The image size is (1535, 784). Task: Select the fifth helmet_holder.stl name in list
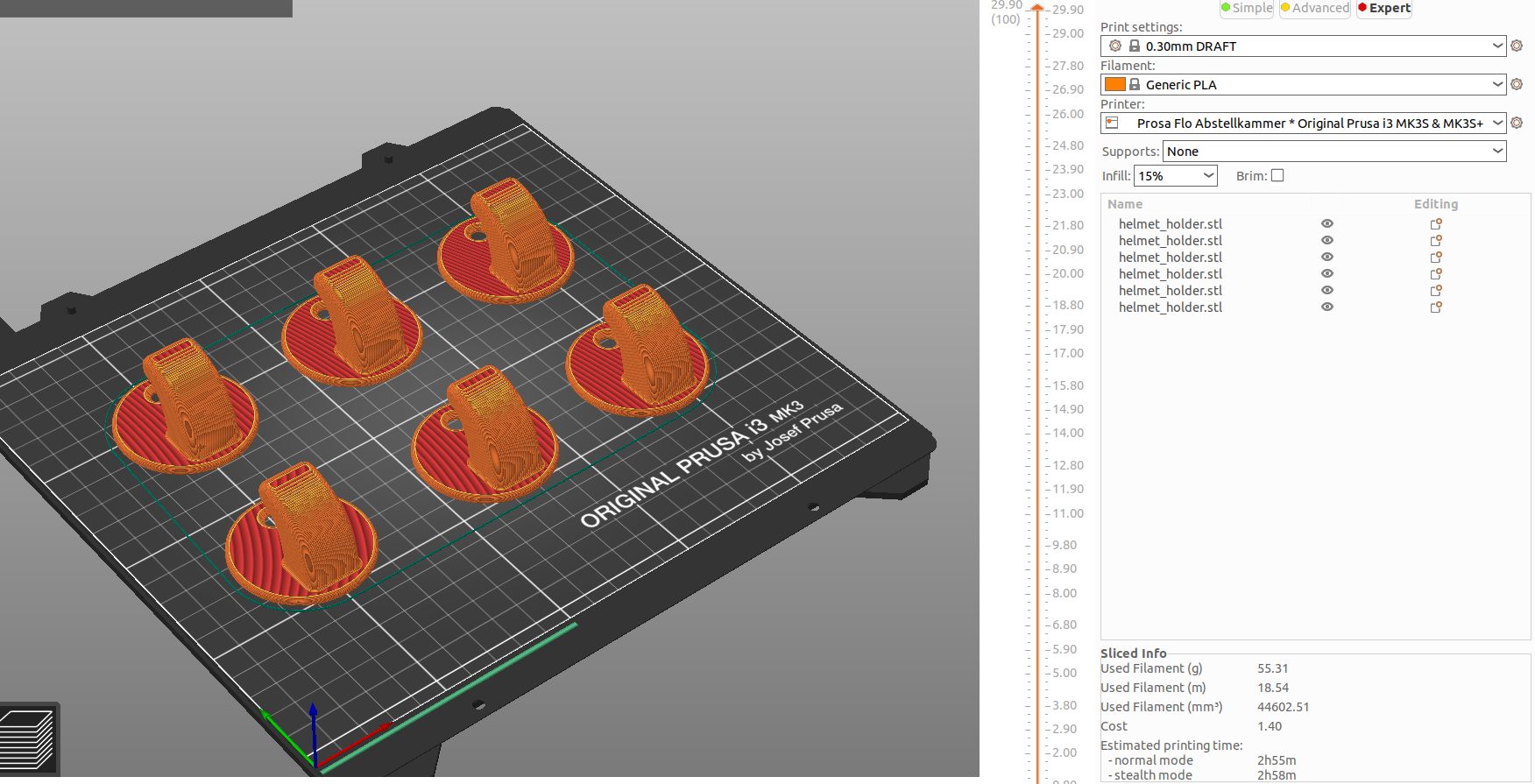tap(1171, 291)
